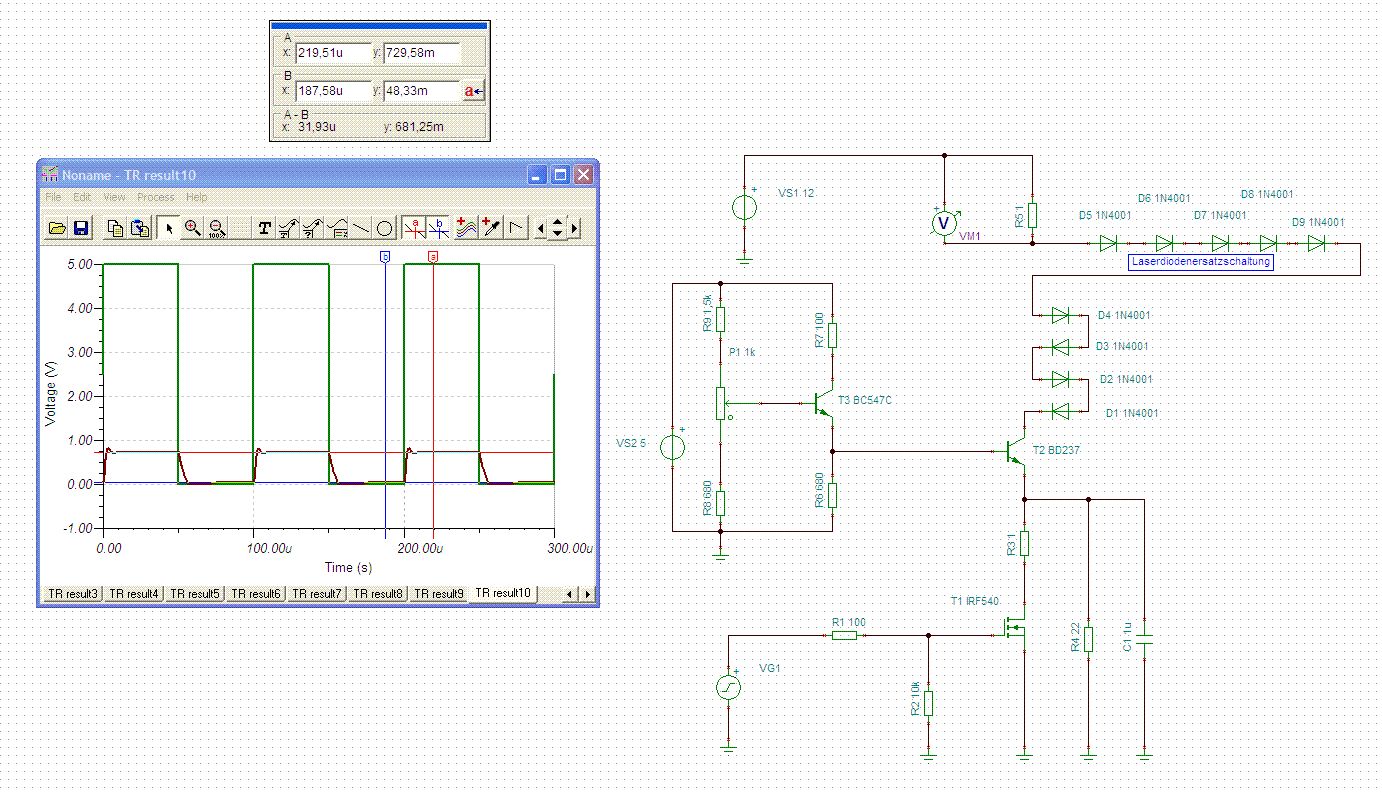The image size is (1382, 795).
Task: Select the Text tool (T icon)
Action: 264,229
